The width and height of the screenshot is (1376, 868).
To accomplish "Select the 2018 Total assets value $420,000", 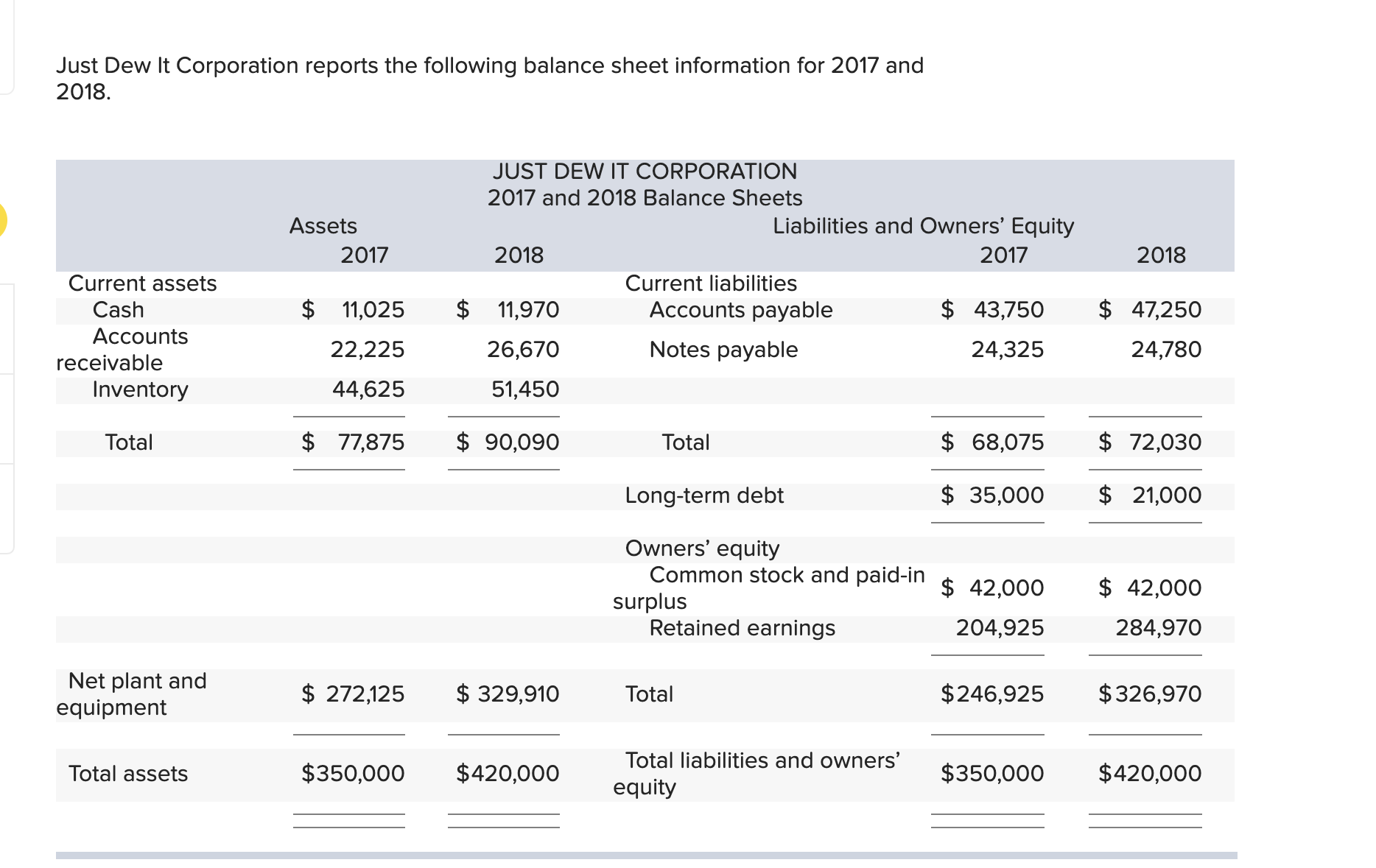I will pos(508,773).
